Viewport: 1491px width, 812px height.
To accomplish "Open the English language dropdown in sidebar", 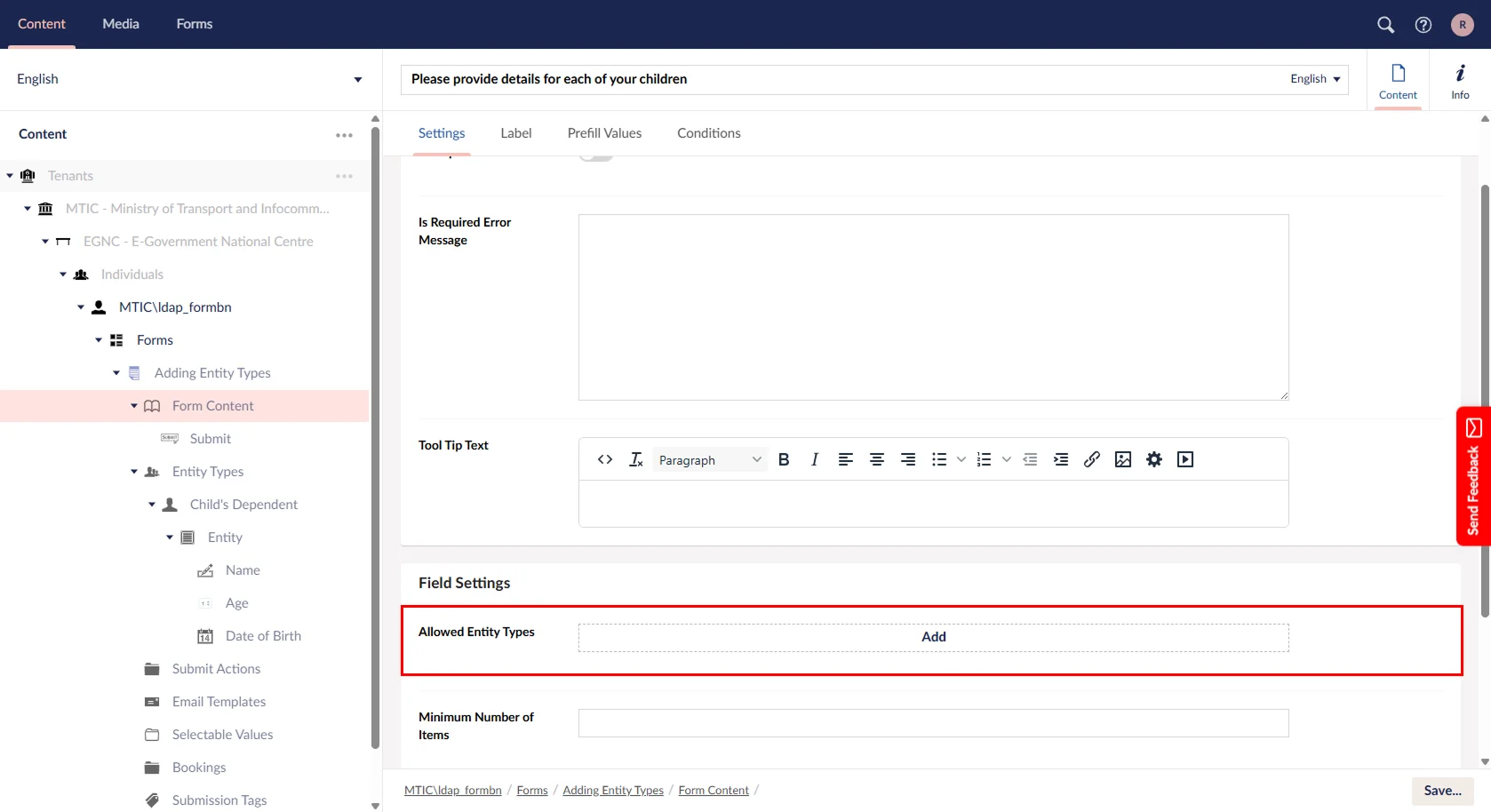I will [x=188, y=79].
